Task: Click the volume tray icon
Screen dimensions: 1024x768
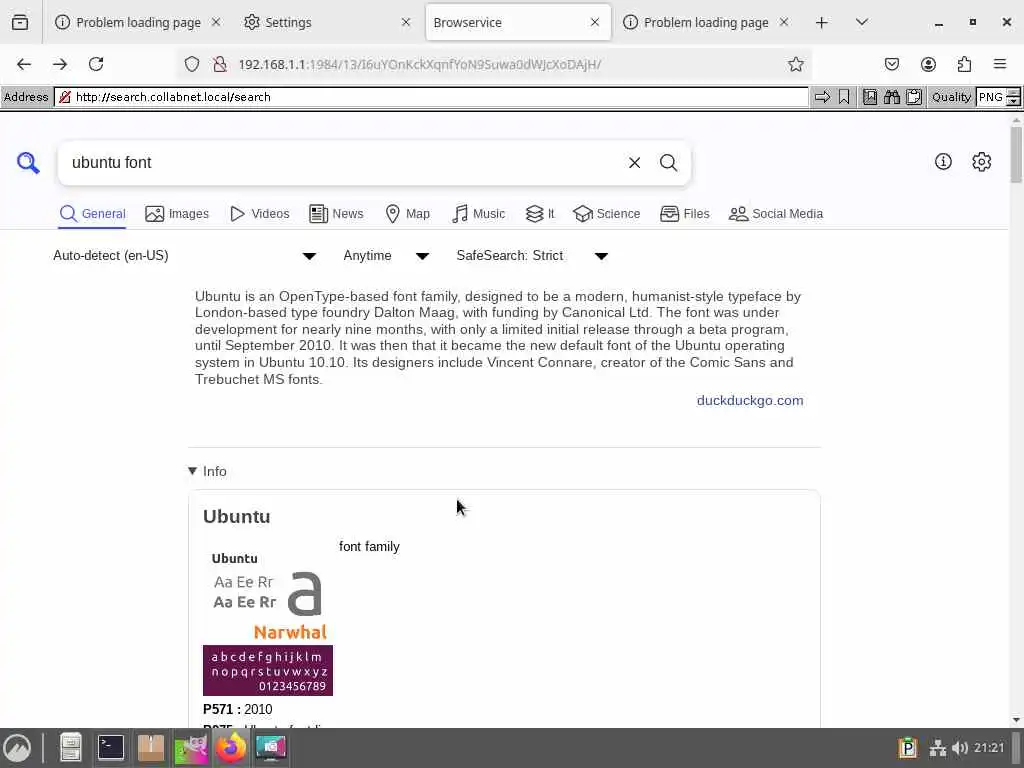Action: tap(959, 748)
